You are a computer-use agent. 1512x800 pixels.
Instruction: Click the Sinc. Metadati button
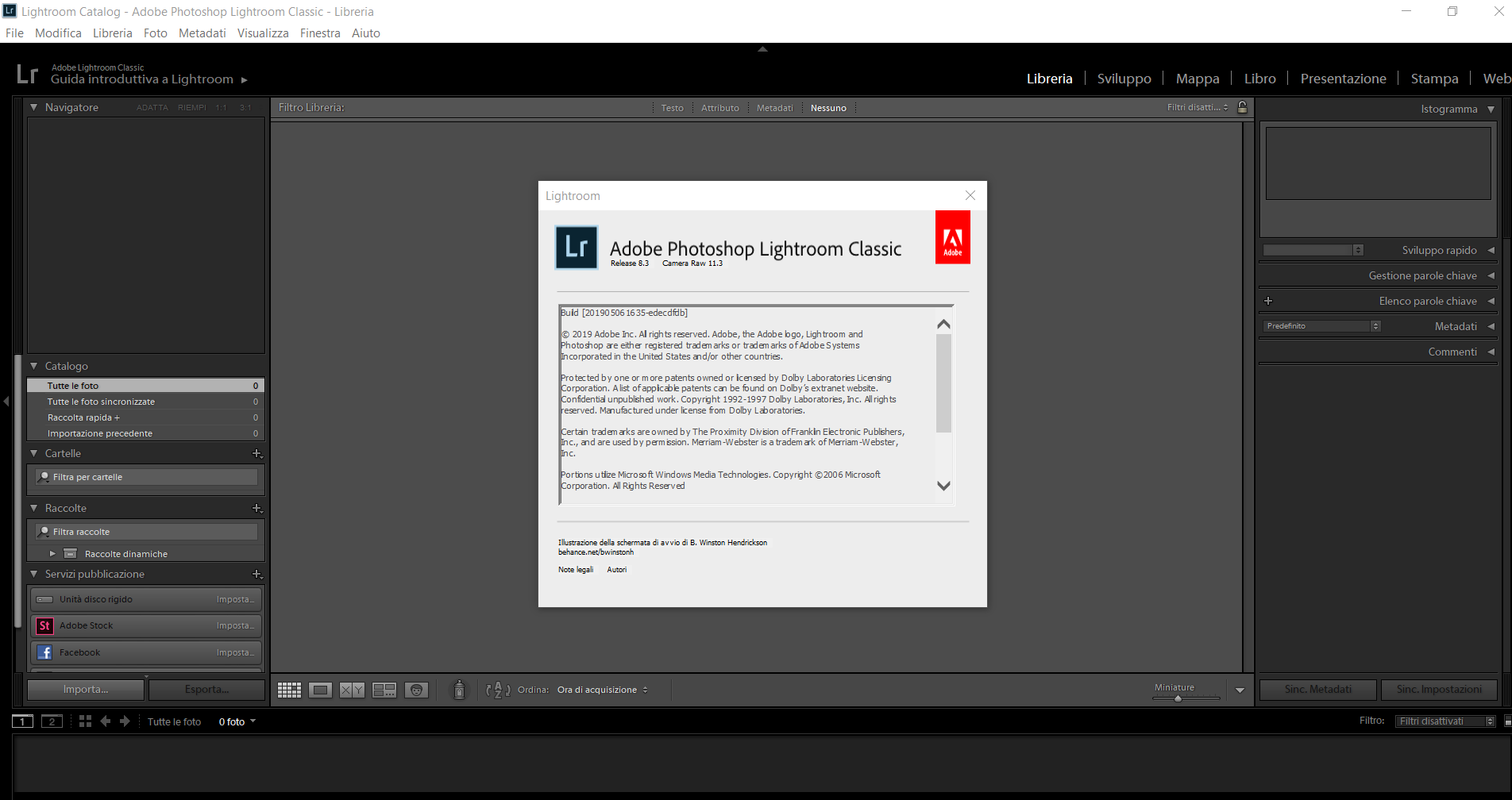1318,690
